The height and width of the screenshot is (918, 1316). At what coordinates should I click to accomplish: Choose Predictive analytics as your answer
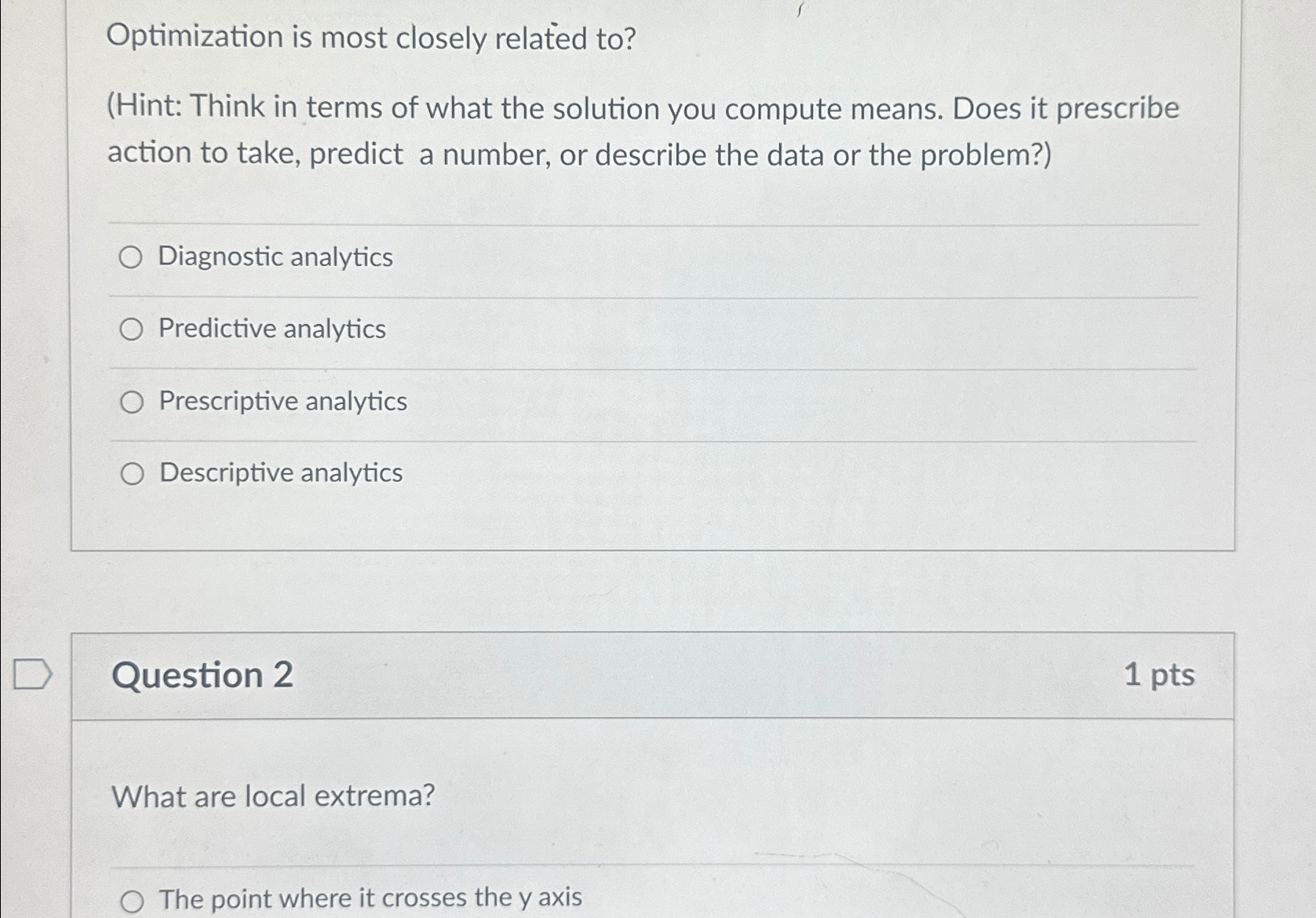click(132, 329)
